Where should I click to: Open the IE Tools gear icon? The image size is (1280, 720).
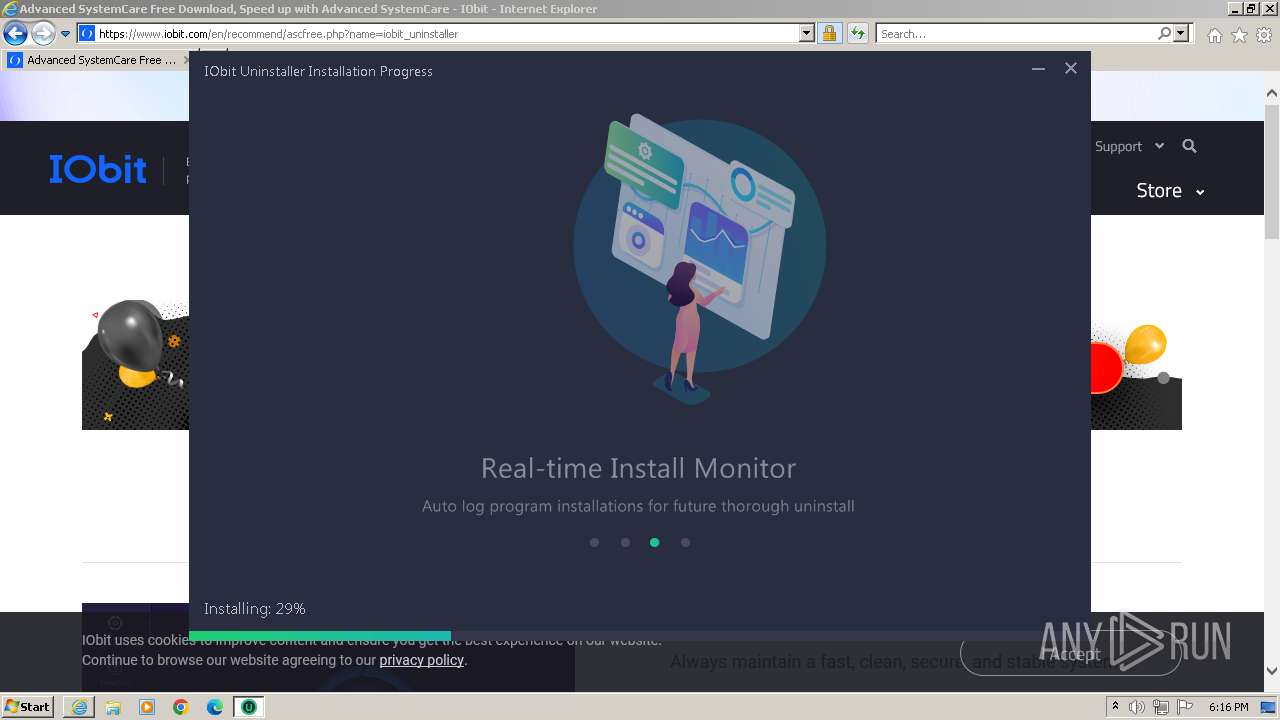pos(1264,35)
